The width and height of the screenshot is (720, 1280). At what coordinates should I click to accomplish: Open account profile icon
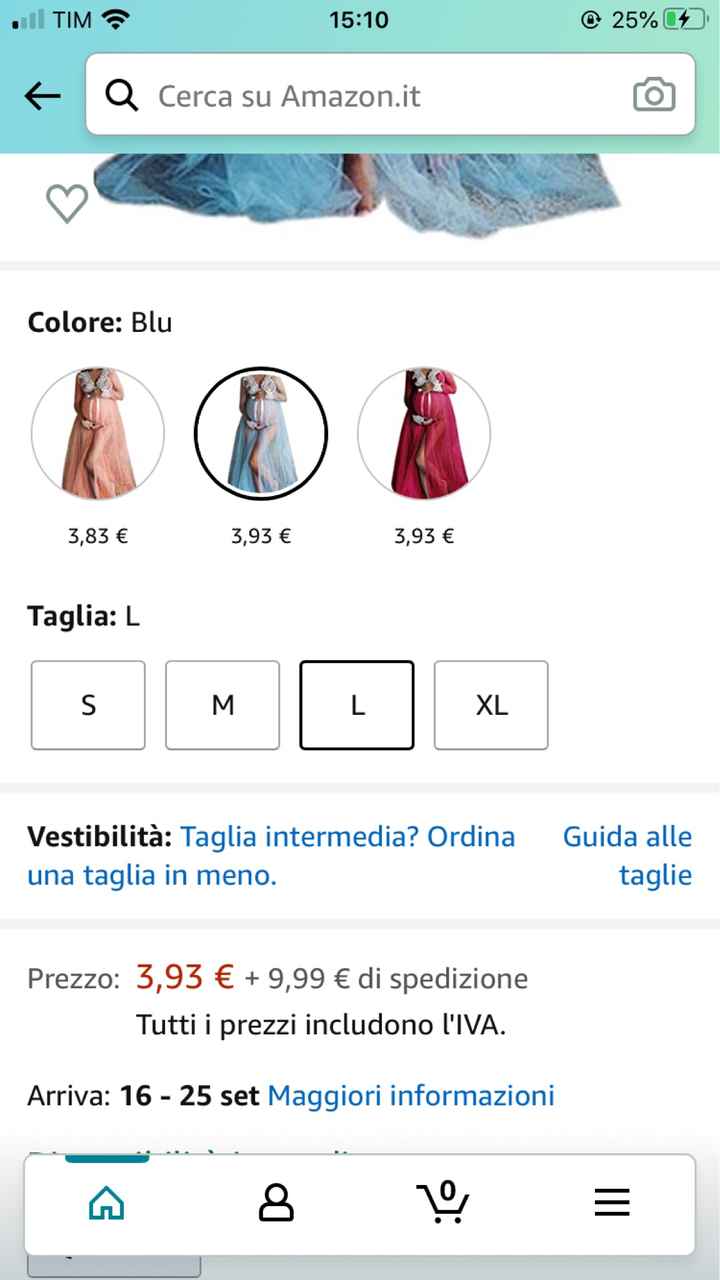point(276,1202)
